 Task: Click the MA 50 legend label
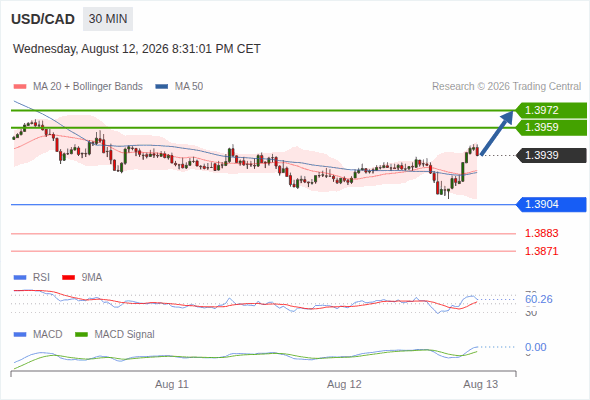click(x=189, y=87)
